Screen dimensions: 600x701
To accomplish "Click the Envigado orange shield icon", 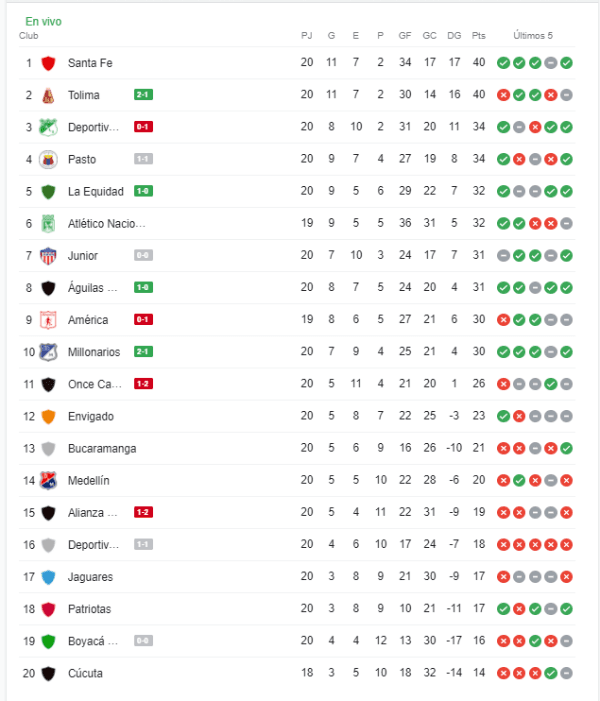I will point(48,416).
